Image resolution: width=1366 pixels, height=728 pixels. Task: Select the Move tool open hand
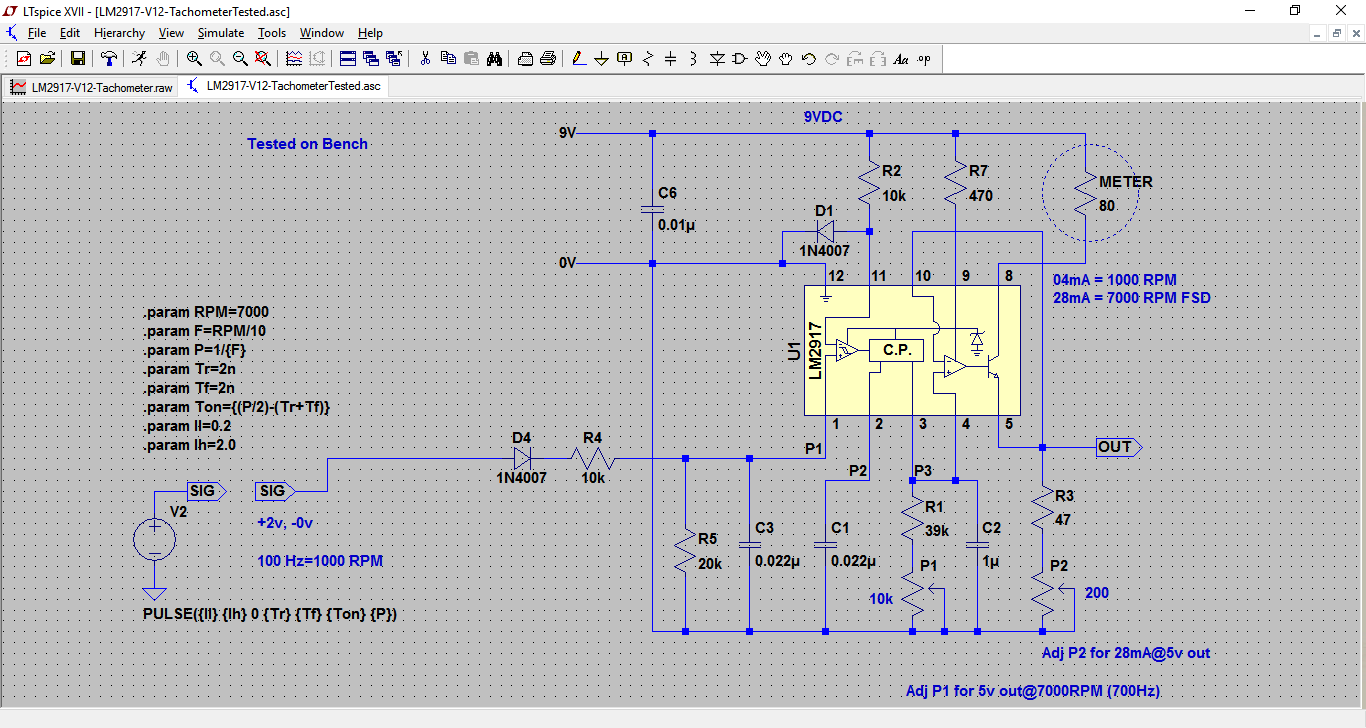coord(762,59)
